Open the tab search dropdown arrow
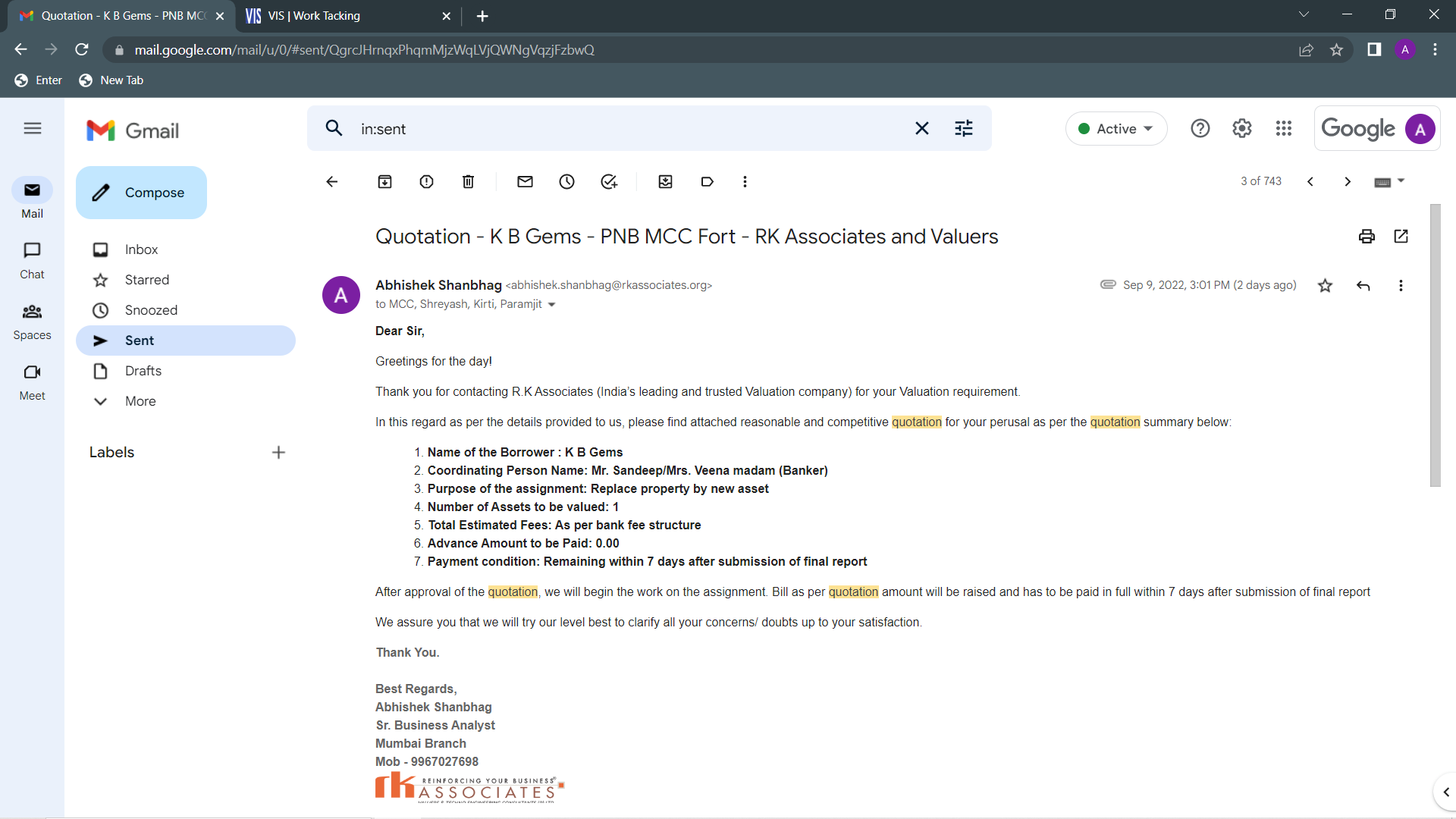1456x819 pixels. [x=1304, y=14]
